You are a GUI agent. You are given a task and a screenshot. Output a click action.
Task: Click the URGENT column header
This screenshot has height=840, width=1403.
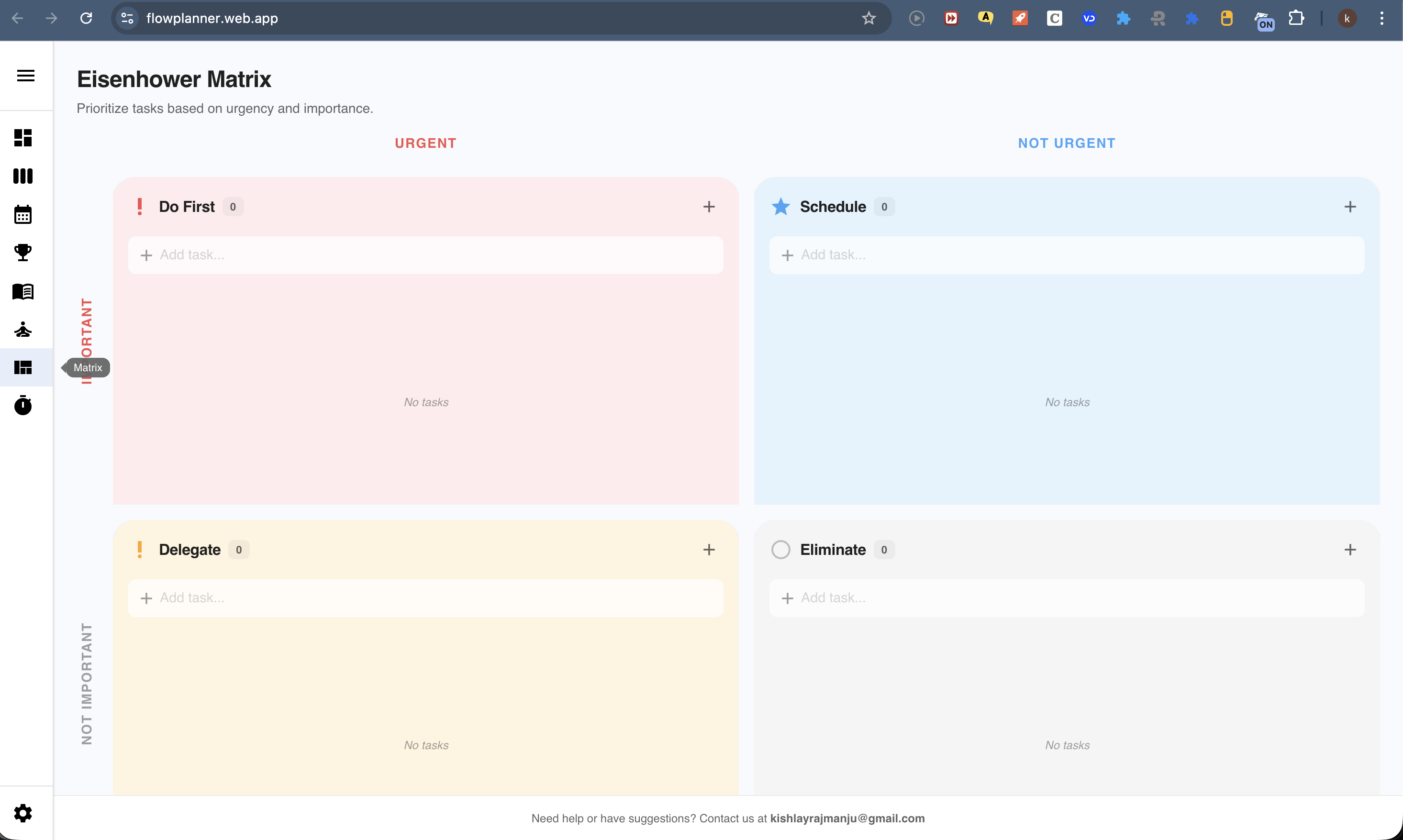click(x=425, y=143)
